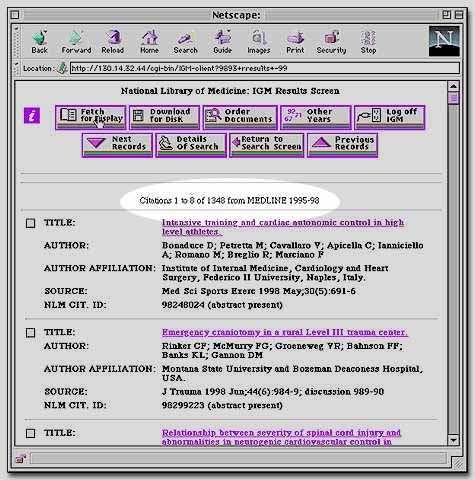The image size is (475, 480).
Task: Collapse the navigation toolbar via its handle
Action: coord(17,42)
